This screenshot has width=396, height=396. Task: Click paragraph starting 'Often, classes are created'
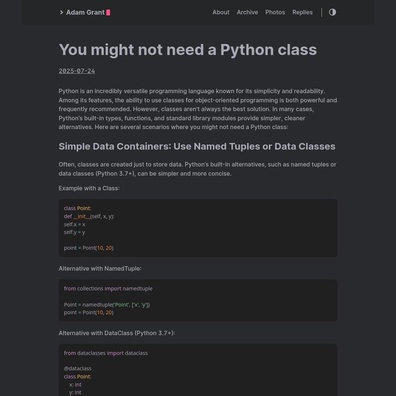coord(197,169)
